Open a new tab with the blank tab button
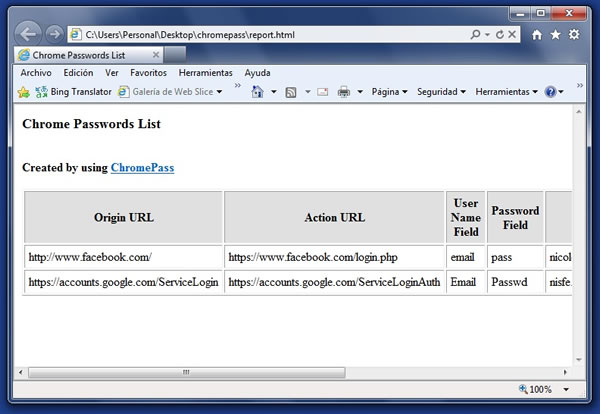The width and height of the screenshot is (600, 414). [175, 55]
